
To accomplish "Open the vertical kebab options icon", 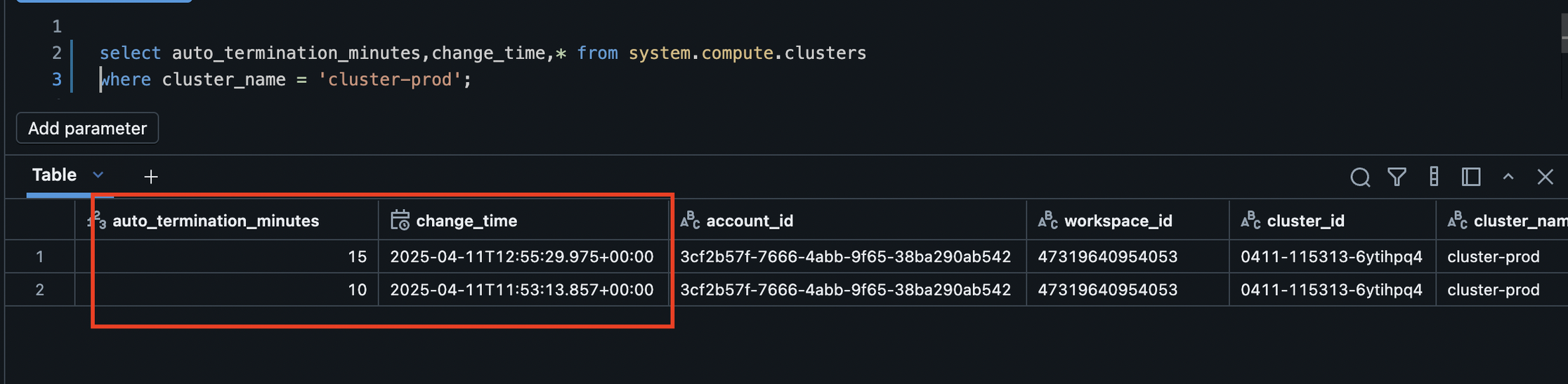I will point(1434,177).
